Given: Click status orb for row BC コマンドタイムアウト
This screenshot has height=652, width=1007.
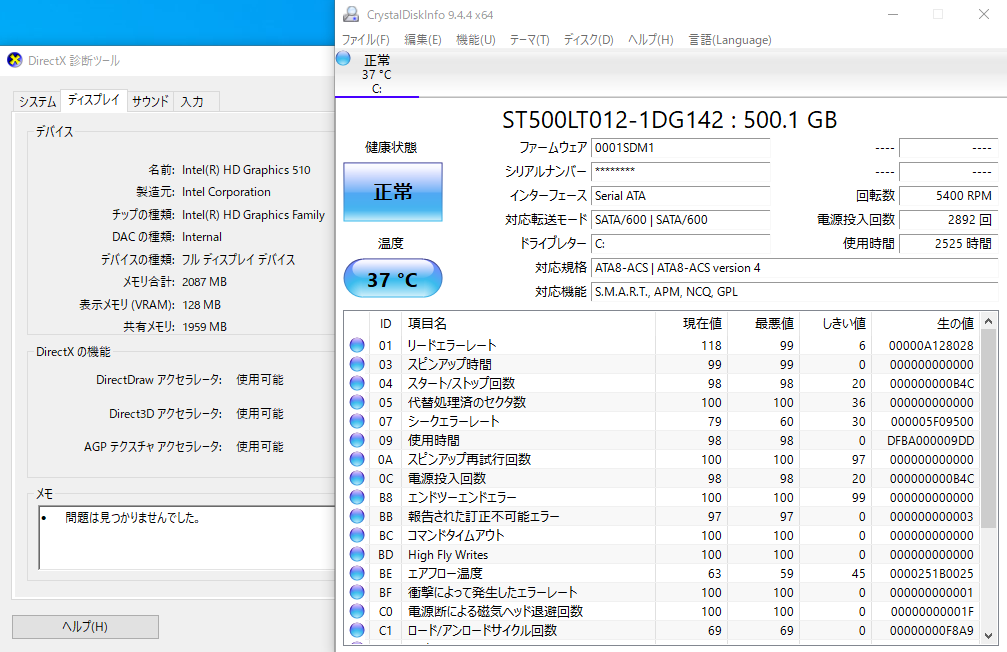Looking at the screenshot, I should click(x=357, y=535).
